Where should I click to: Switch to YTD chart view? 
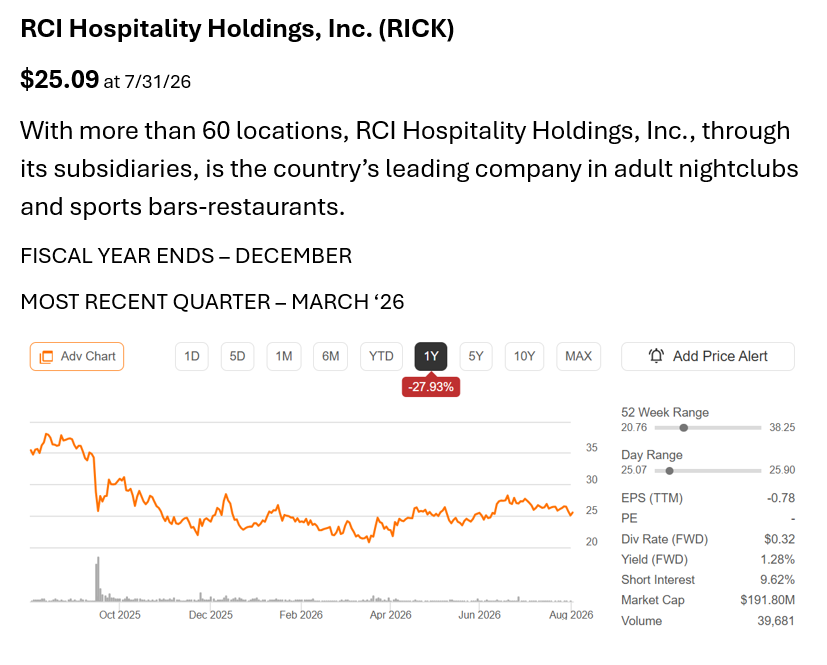381,356
